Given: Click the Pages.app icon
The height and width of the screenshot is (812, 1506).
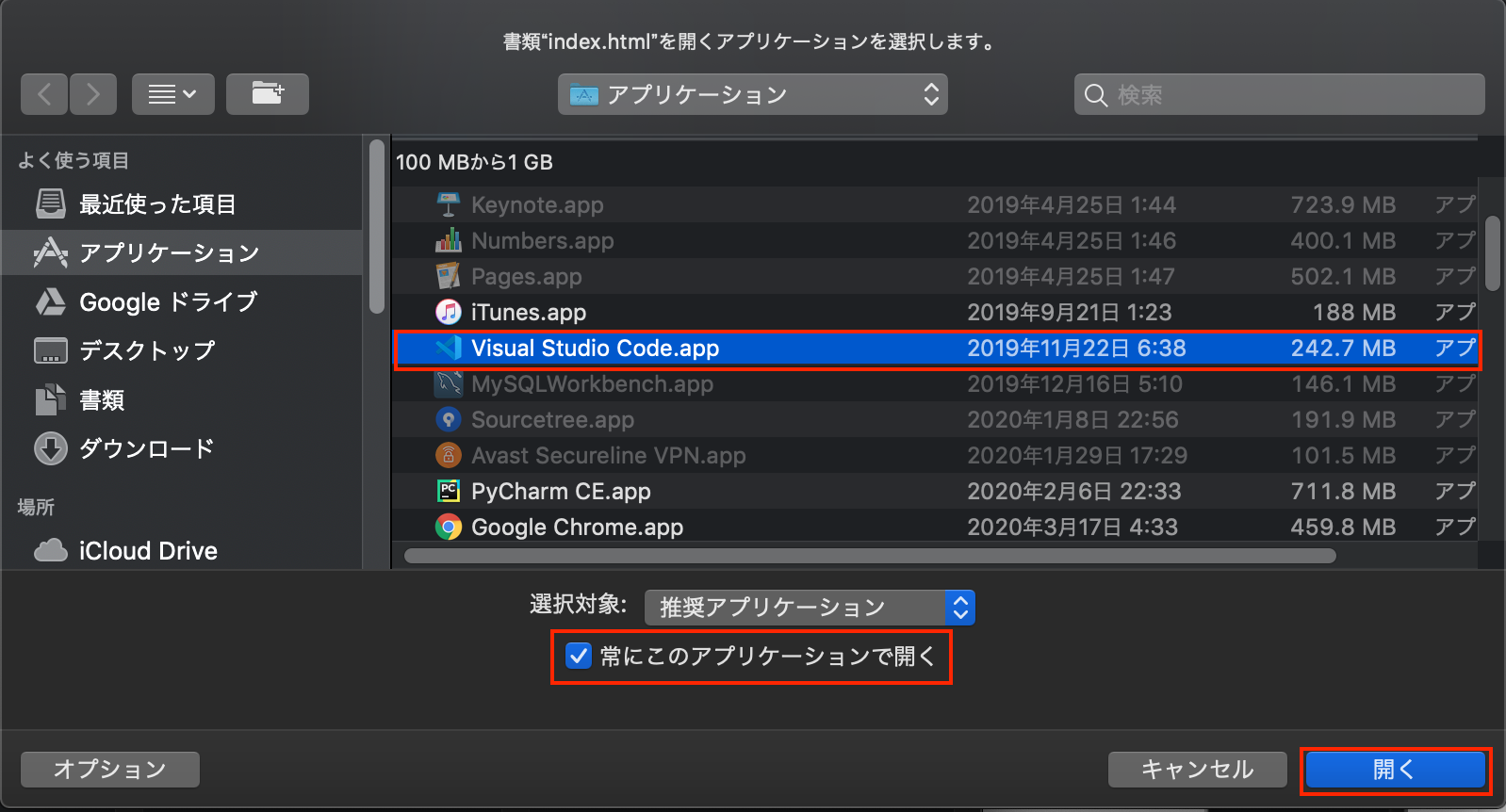Looking at the screenshot, I should click(449, 276).
